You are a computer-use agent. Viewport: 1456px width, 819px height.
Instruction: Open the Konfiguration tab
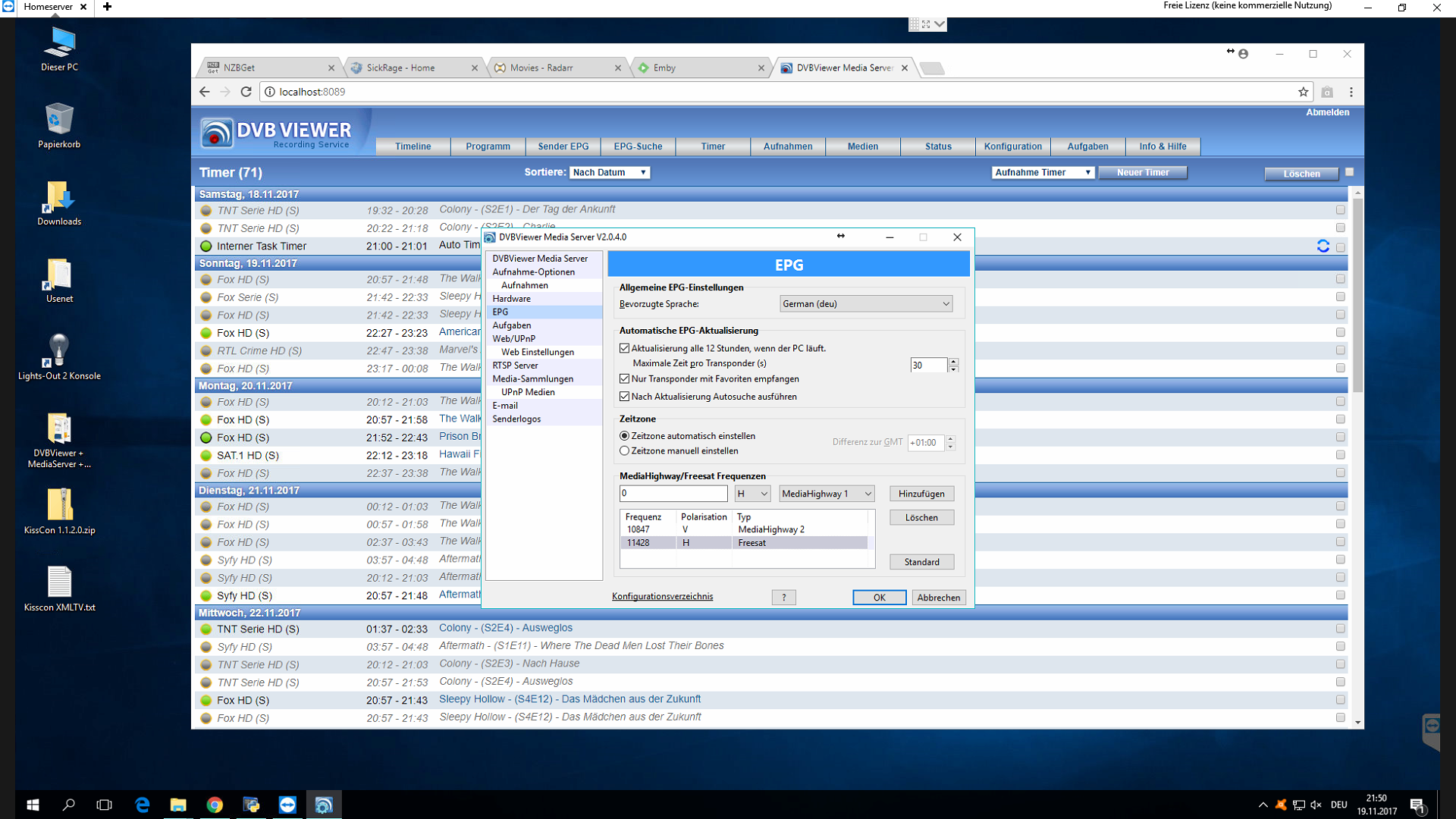[x=1012, y=146]
